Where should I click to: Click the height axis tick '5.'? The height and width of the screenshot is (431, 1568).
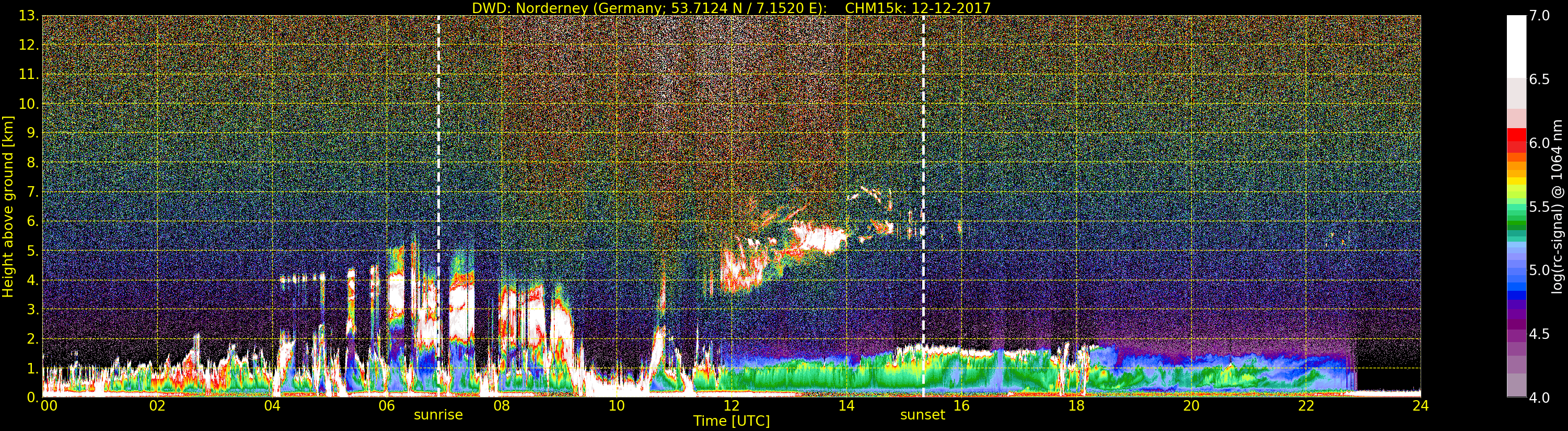coord(33,251)
